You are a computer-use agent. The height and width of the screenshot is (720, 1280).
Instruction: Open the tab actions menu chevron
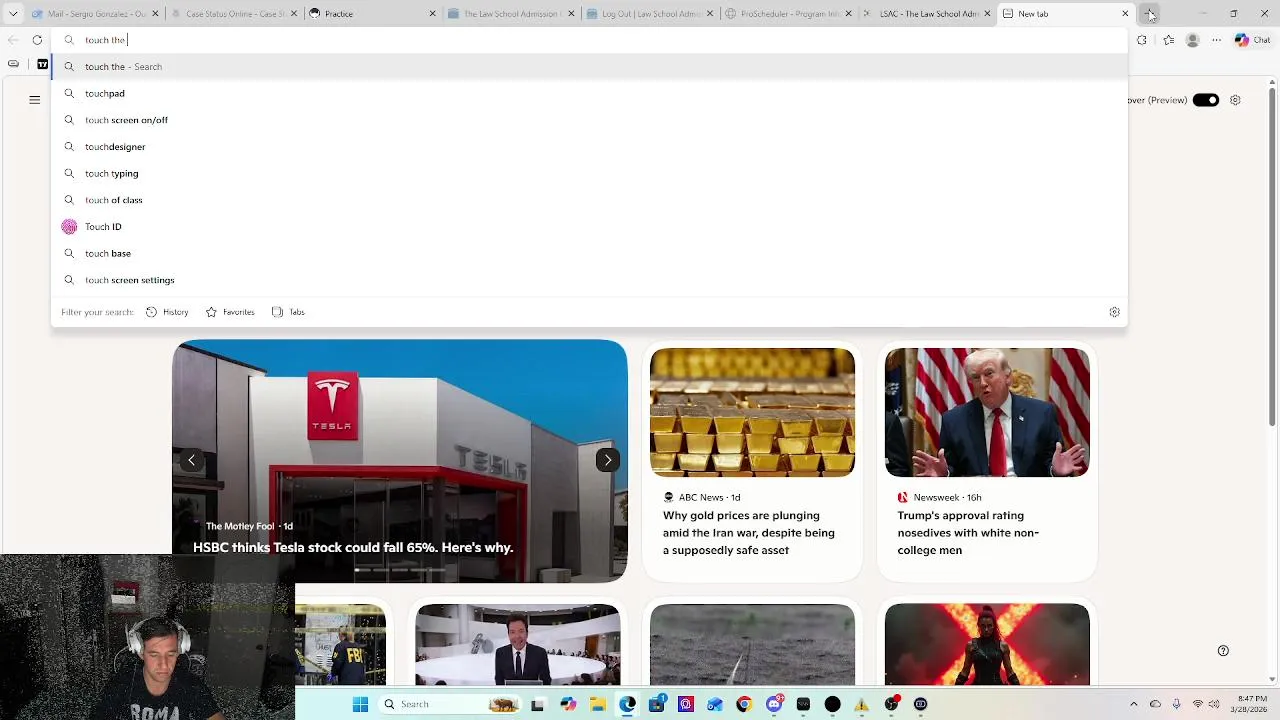pos(13,14)
